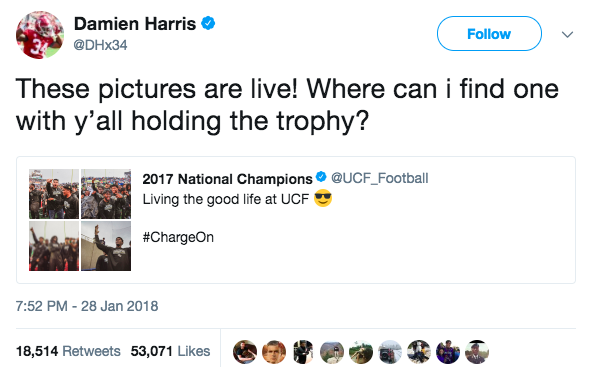The width and height of the screenshot is (590, 367).
Task: Open top-left photo in quoted tweet
Action: (x=54, y=194)
